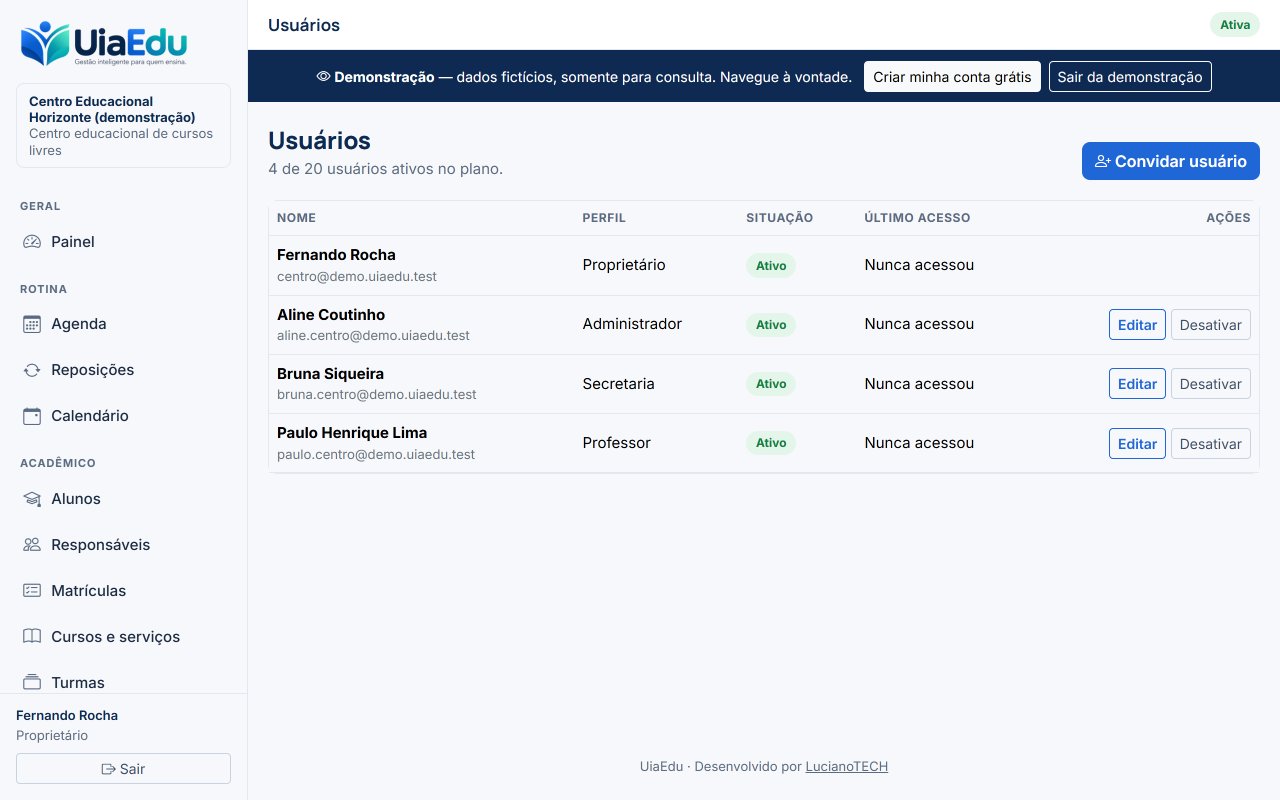Navigate to Alunos page
The height and width of the screenshot is (800, 1280).
(124, 499)
